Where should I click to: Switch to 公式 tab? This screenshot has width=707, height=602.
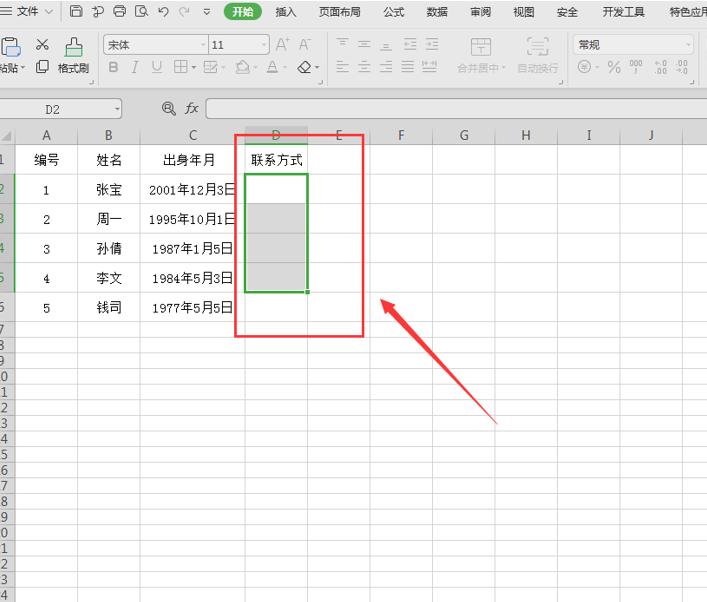pos(394,12)
